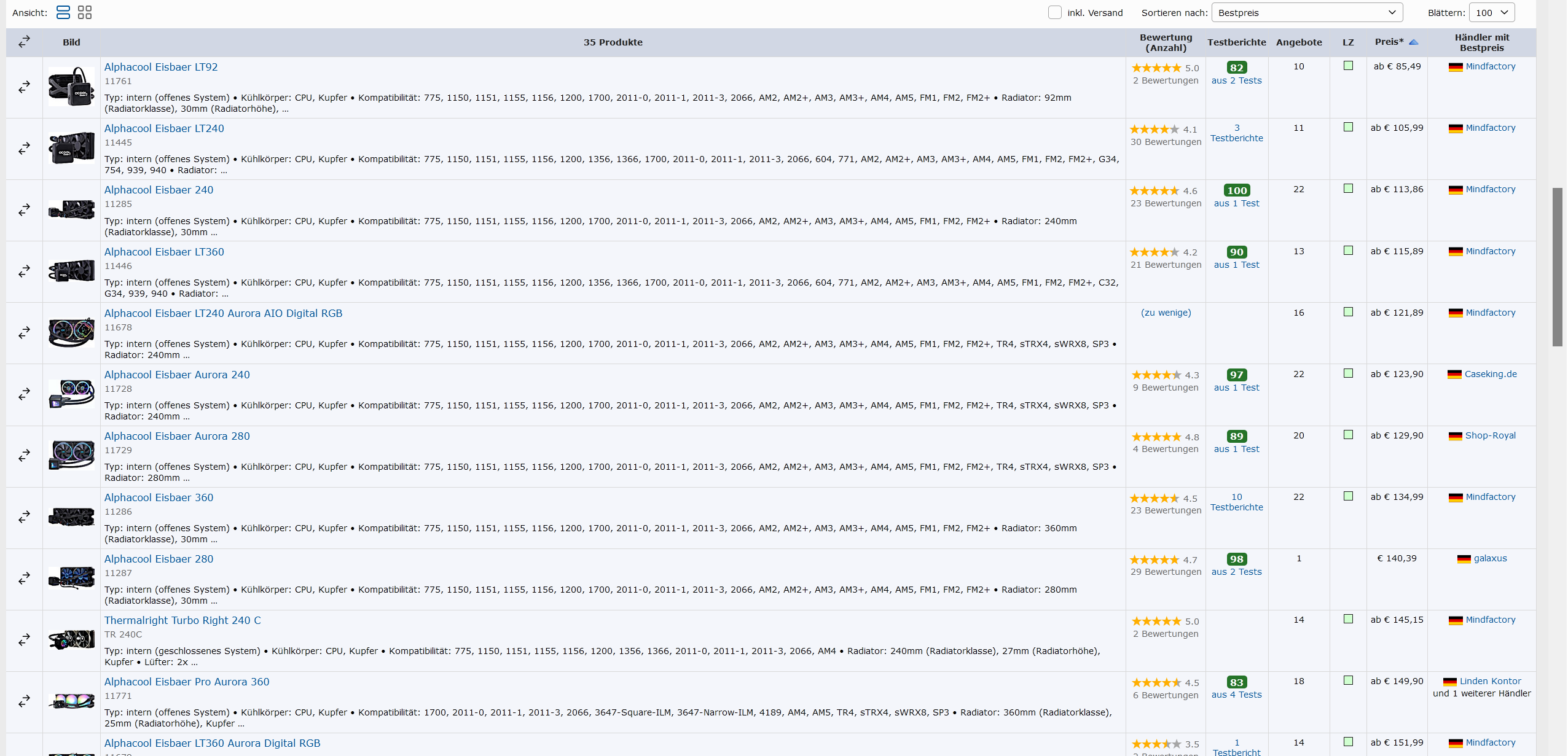
Task: Open the Sortieren nach Bestpreis dropdown
Action: tap(1307, 12)
